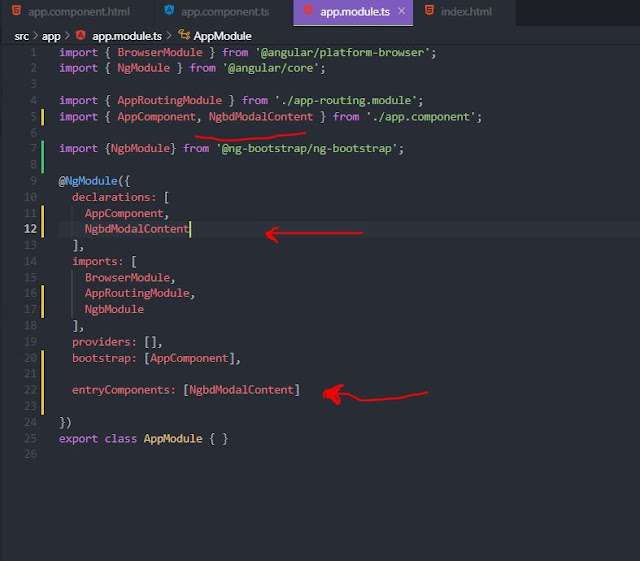Close the app.module.ts tab
Image resolution: width=640 pixels, height=561 pixels.
[x=402, y=11]
